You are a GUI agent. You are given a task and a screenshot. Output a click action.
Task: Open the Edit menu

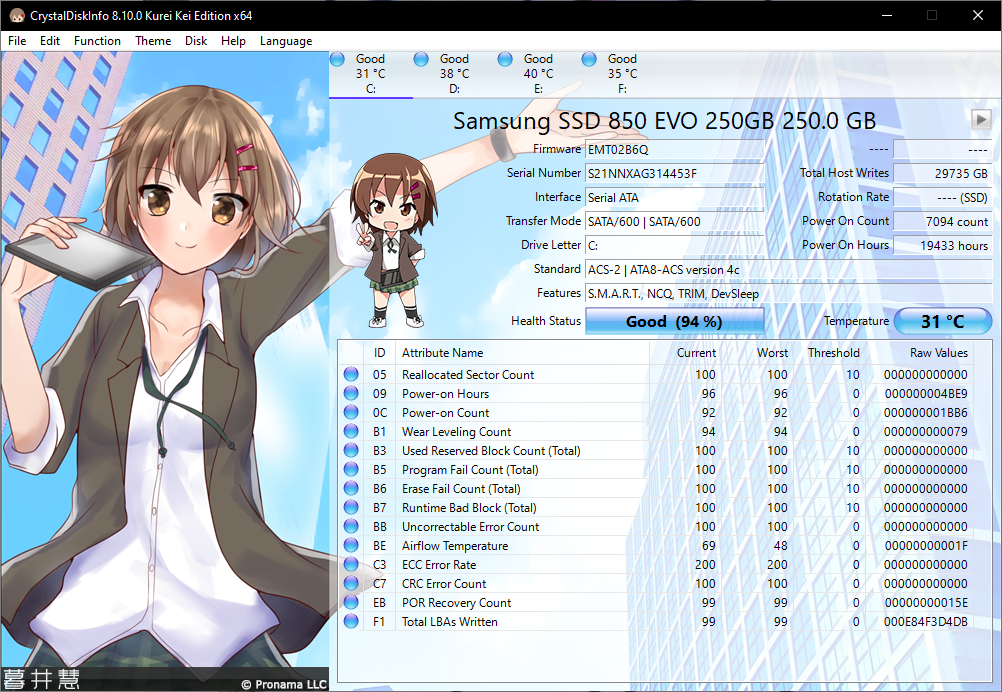(50, 41)
